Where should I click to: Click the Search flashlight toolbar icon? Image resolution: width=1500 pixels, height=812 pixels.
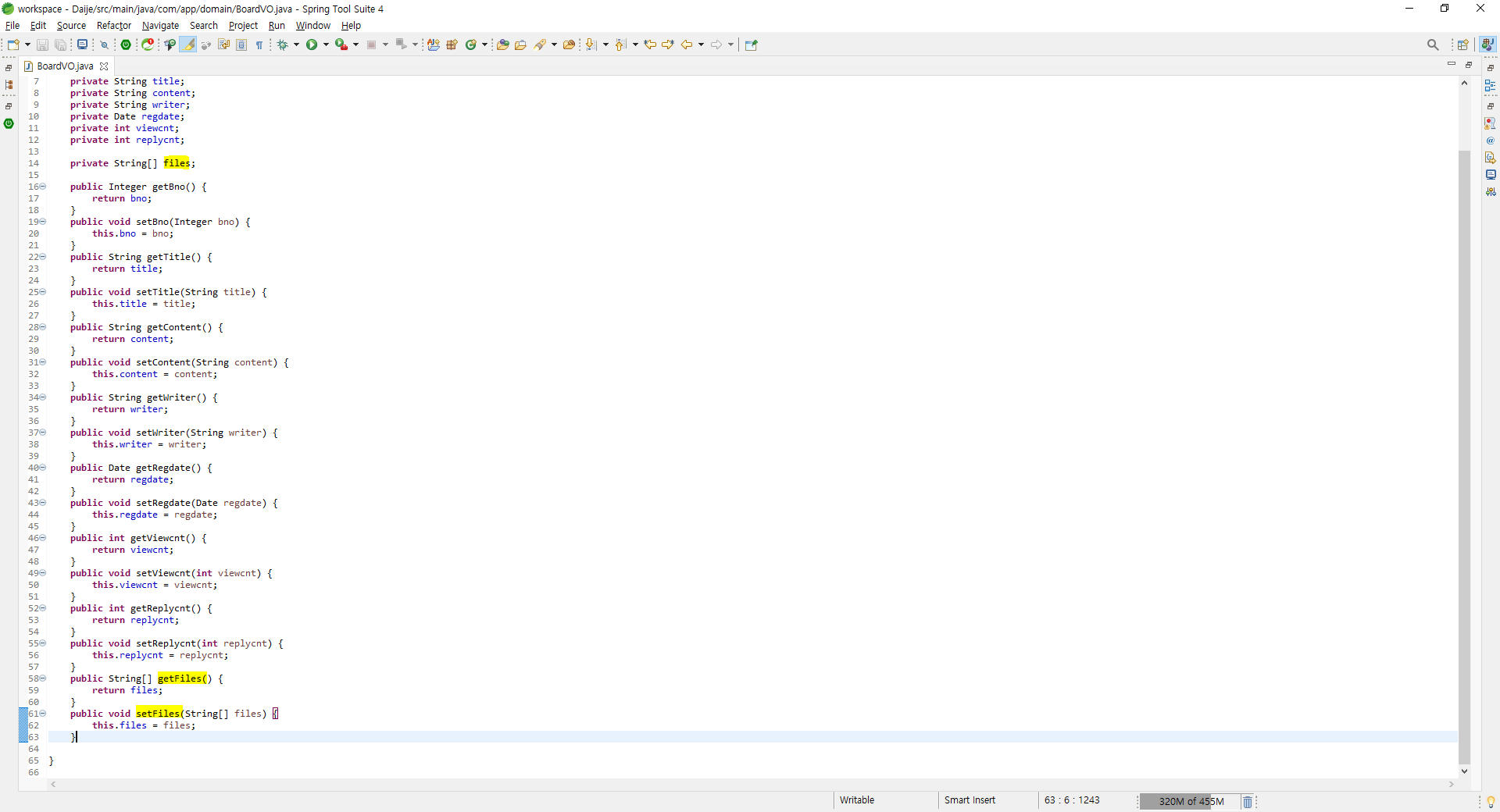coord(541,45)
